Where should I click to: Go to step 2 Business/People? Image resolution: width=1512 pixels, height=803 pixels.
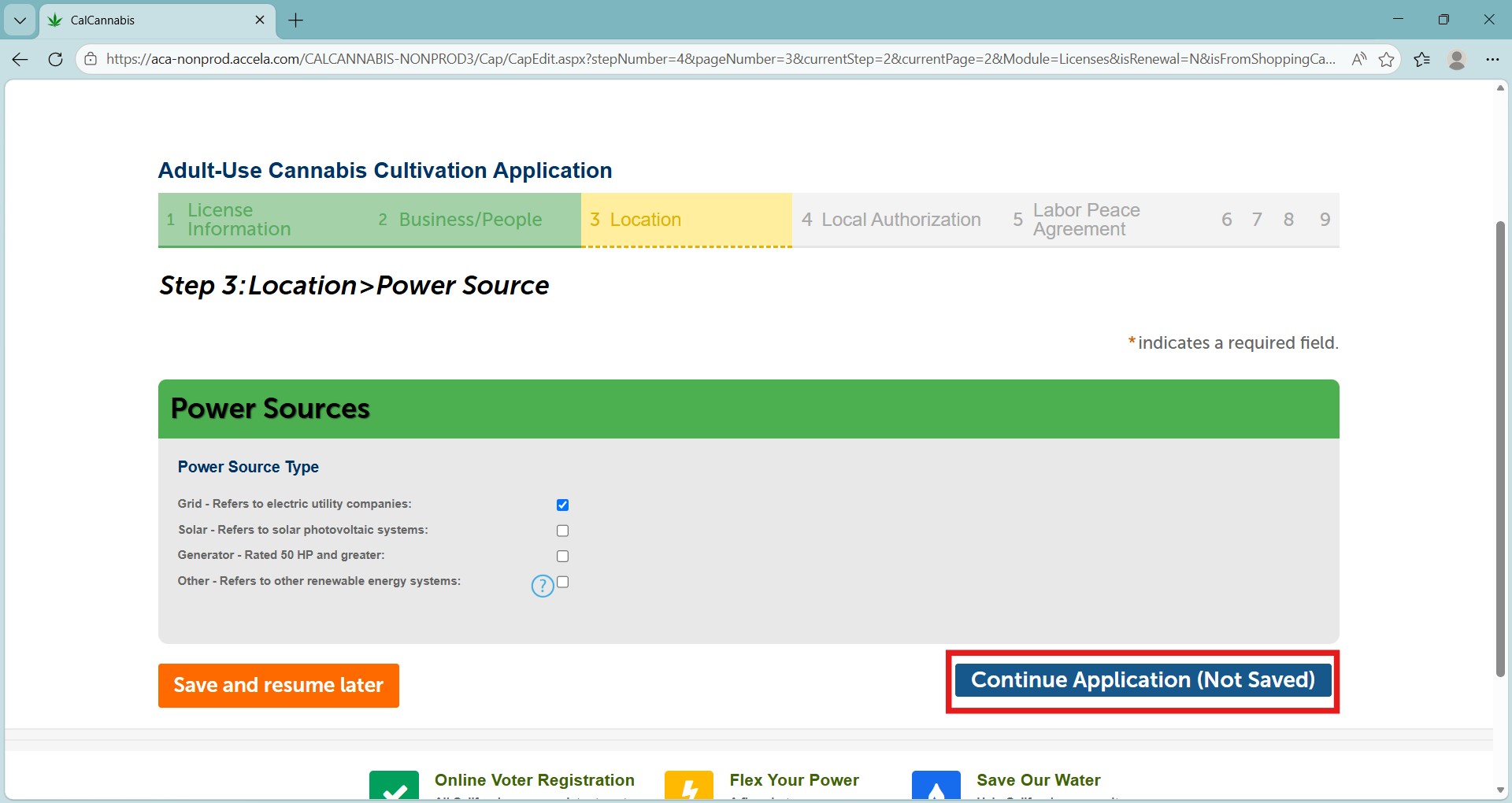click(x=476, y=220)
